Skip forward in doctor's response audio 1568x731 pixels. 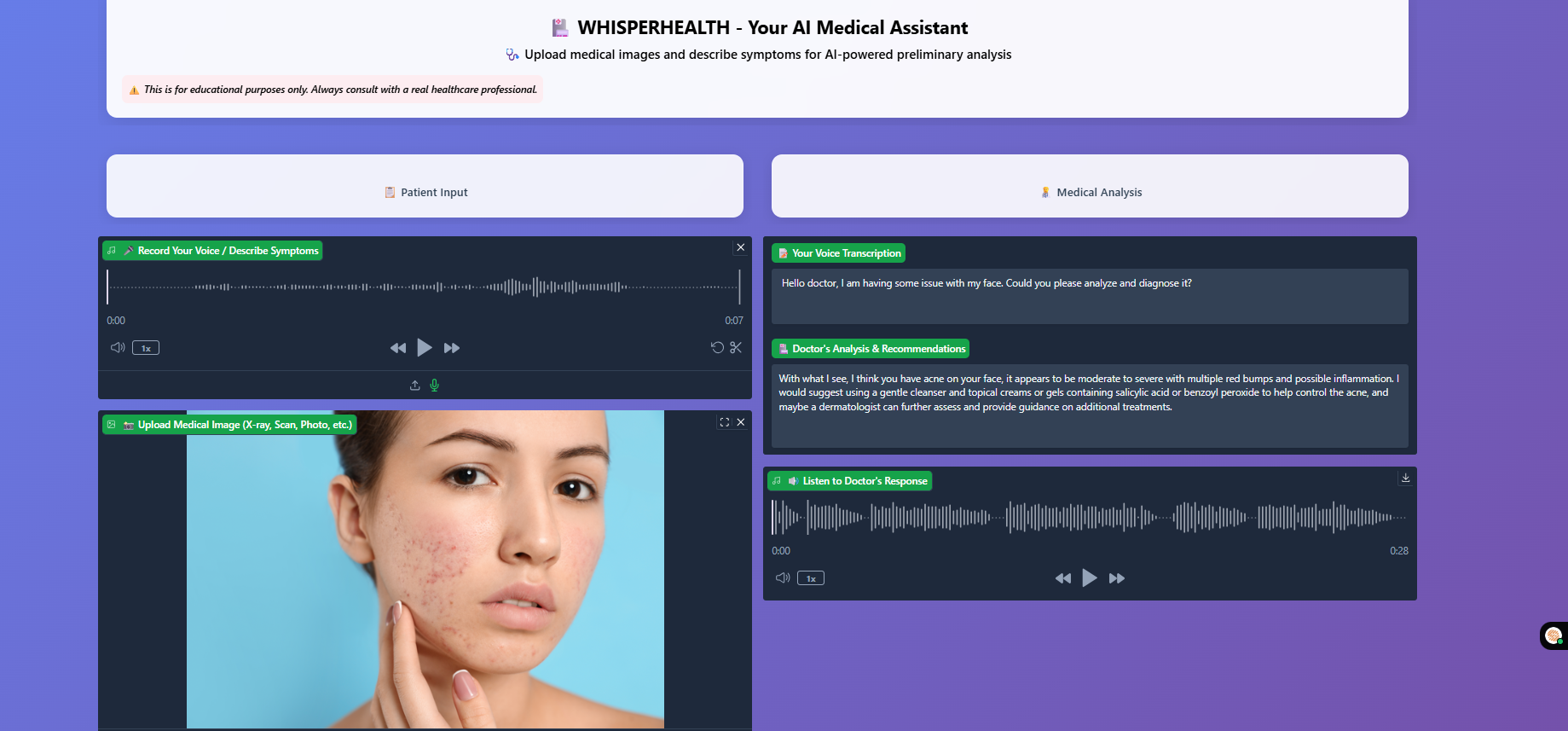[x=1117, y=578]
